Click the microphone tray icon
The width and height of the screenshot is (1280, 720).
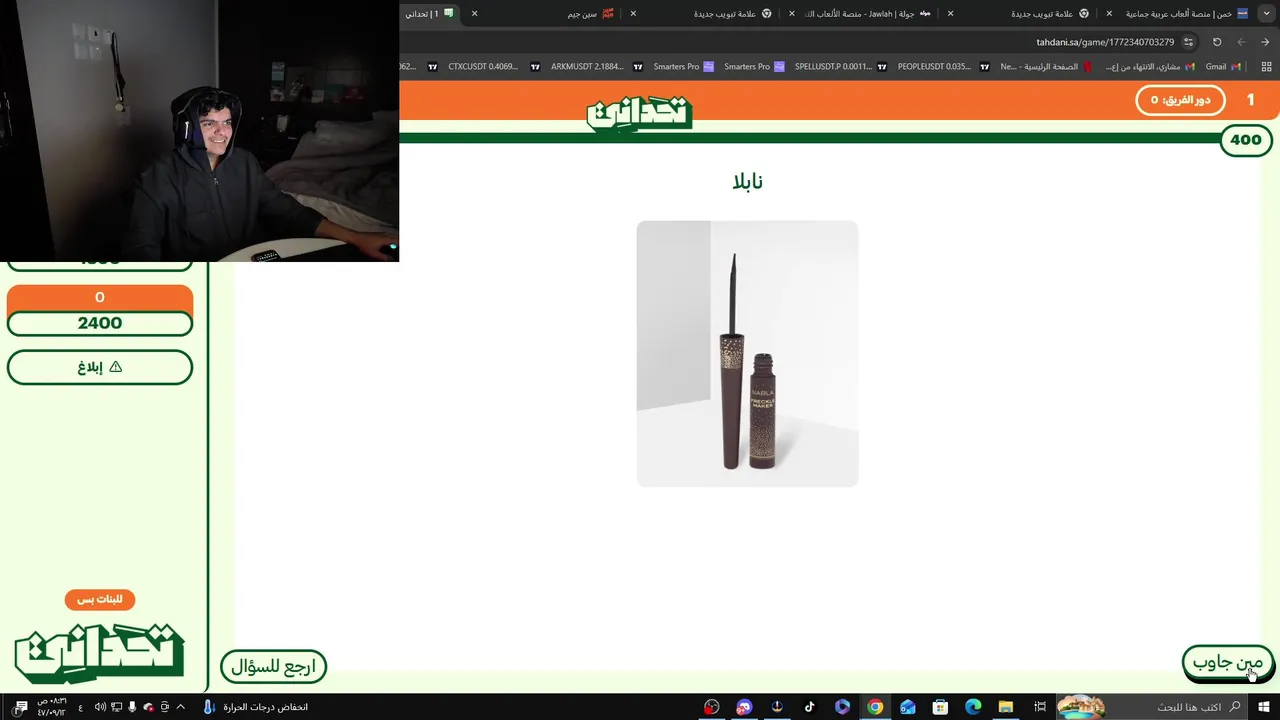pos(132,707)
